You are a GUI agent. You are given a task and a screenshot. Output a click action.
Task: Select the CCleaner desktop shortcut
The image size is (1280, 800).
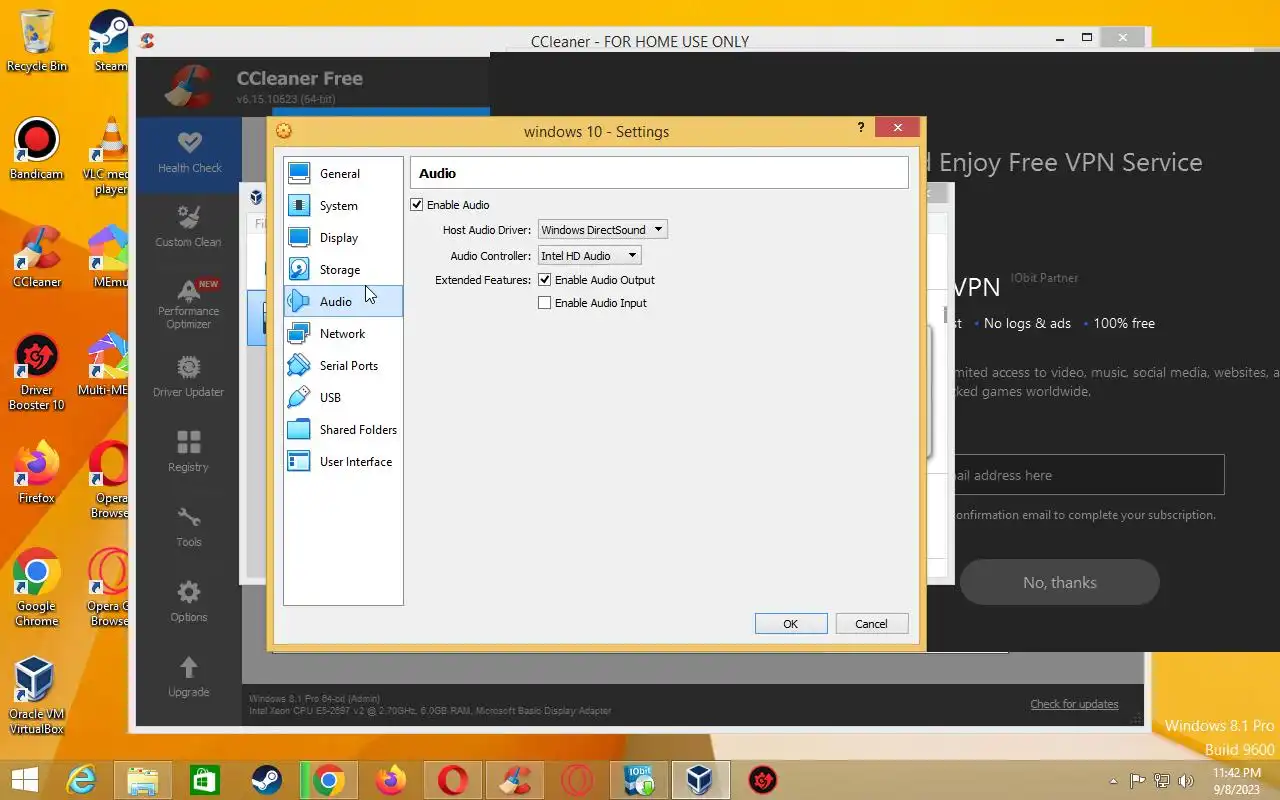click(x=37, y=257)
